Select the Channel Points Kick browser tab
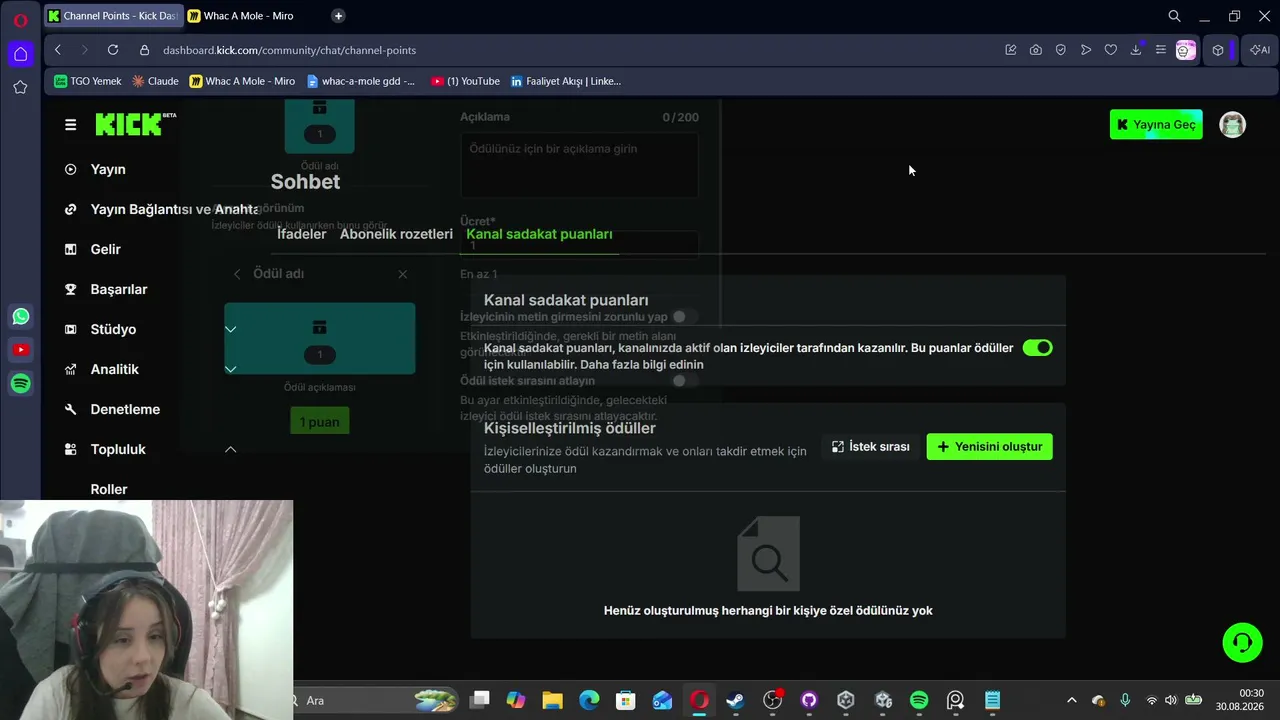 click(x=113, y=16)
